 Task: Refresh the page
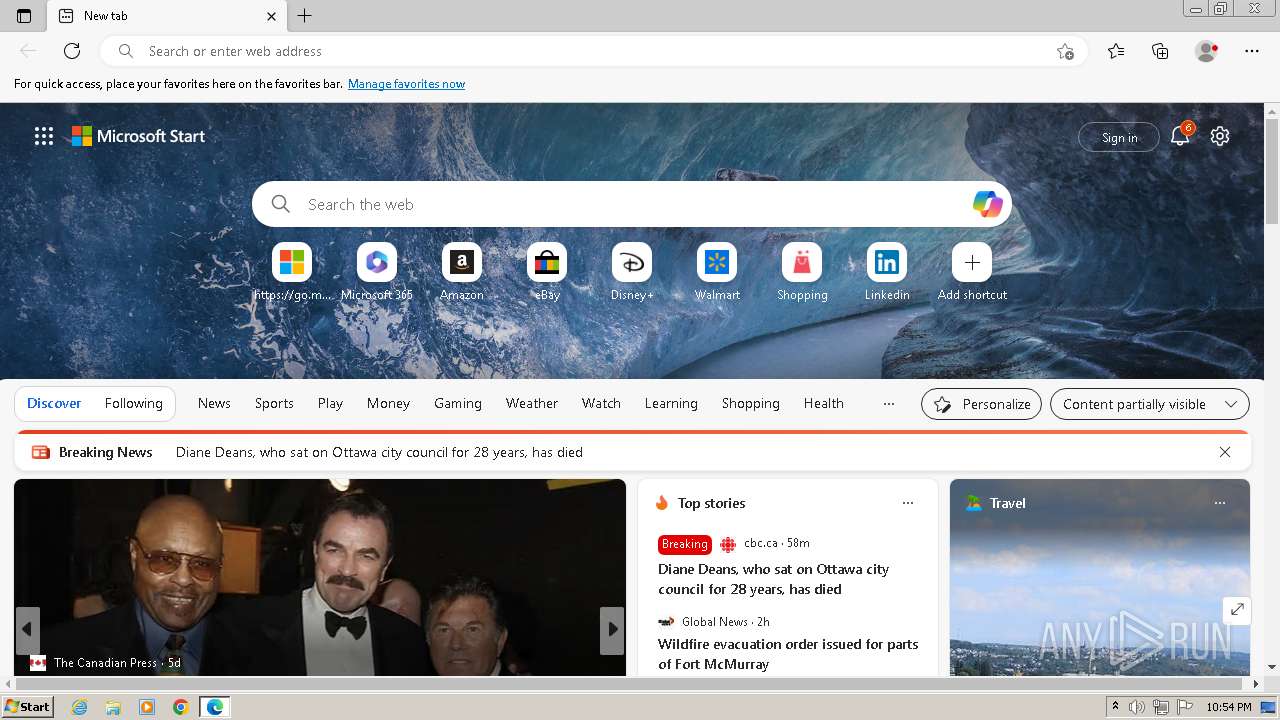click(72, 51)
